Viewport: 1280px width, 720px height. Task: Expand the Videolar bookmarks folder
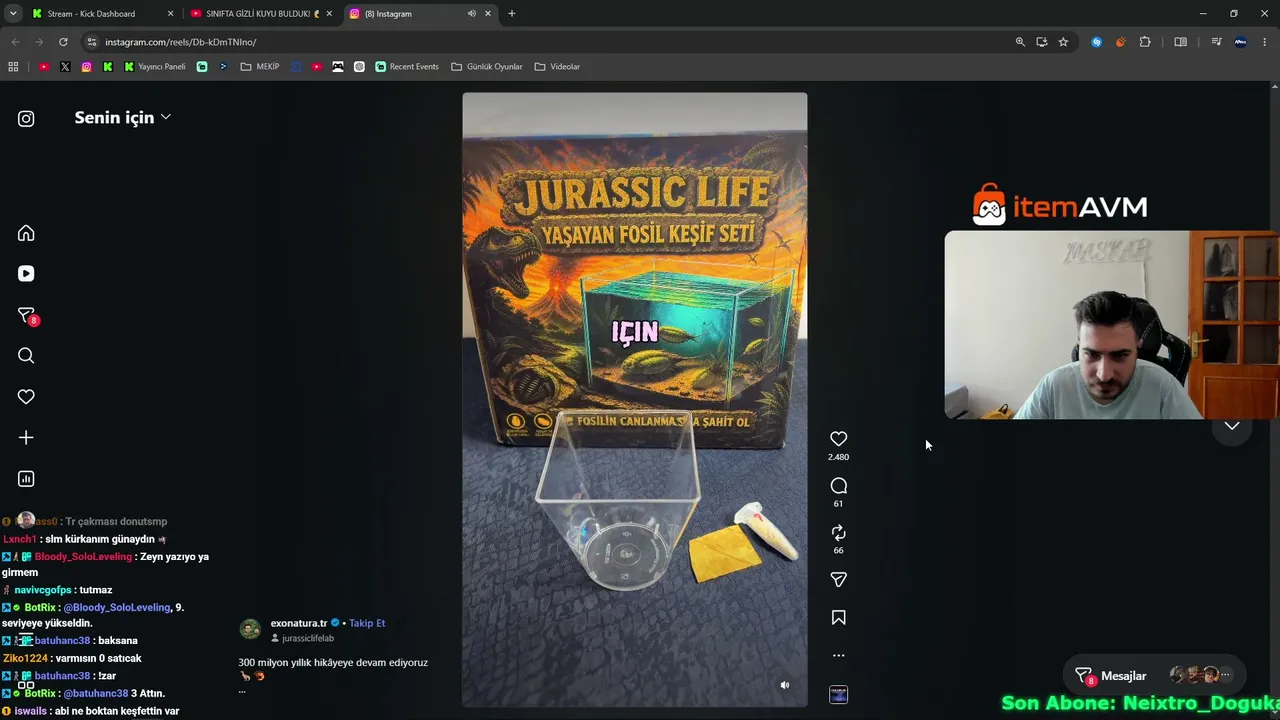557,67
